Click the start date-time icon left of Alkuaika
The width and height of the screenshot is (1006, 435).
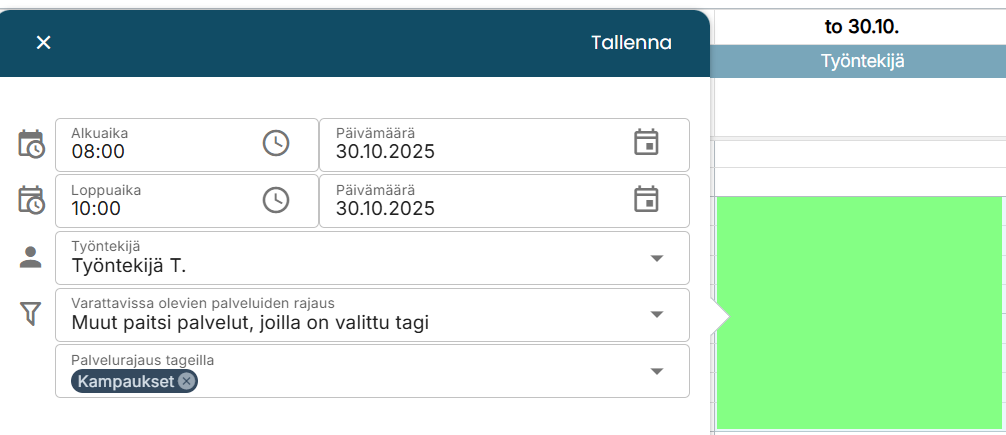[31, 144]
